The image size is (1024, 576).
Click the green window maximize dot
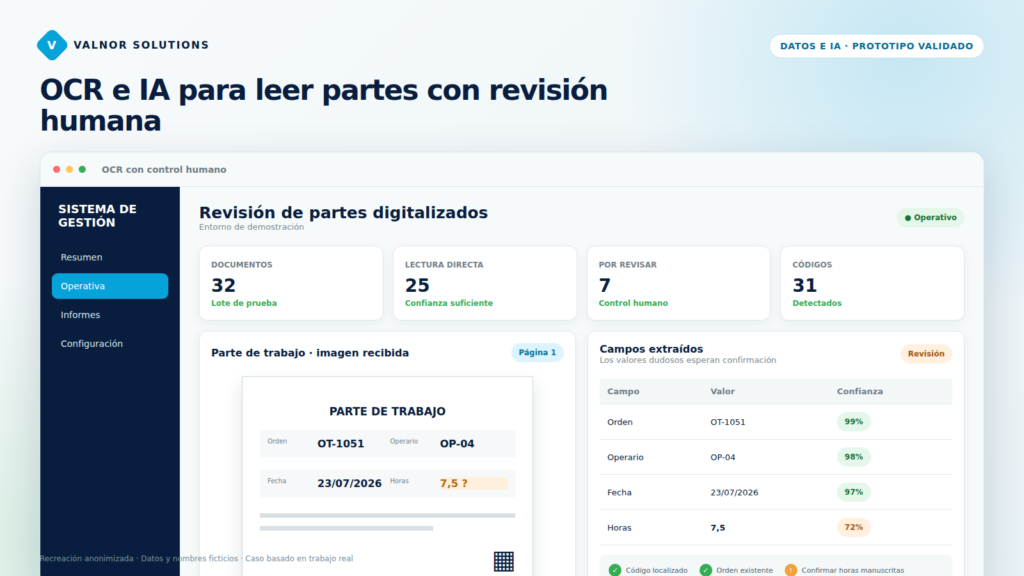point(82,169)
